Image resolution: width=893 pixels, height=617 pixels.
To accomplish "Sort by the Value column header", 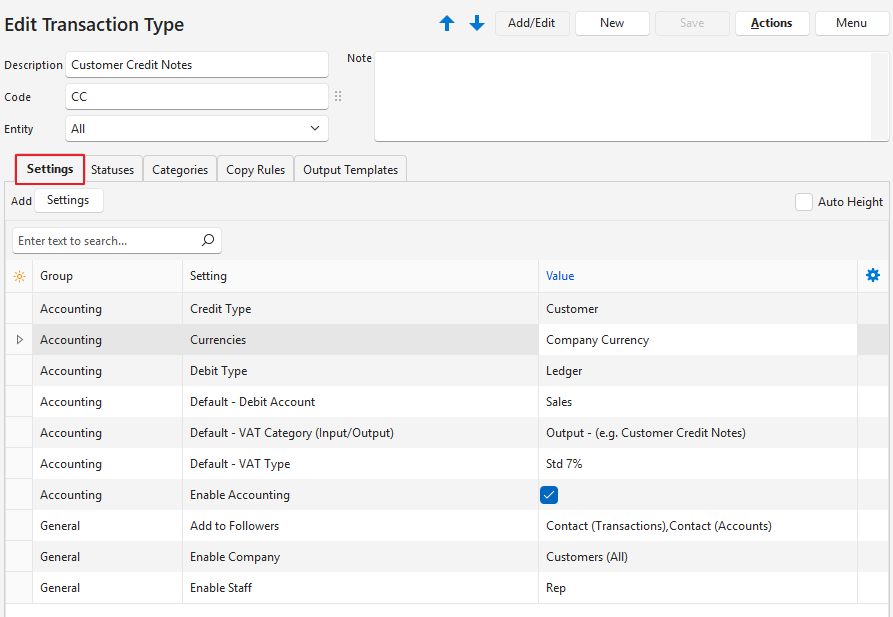I will click(x=560, y=276).
